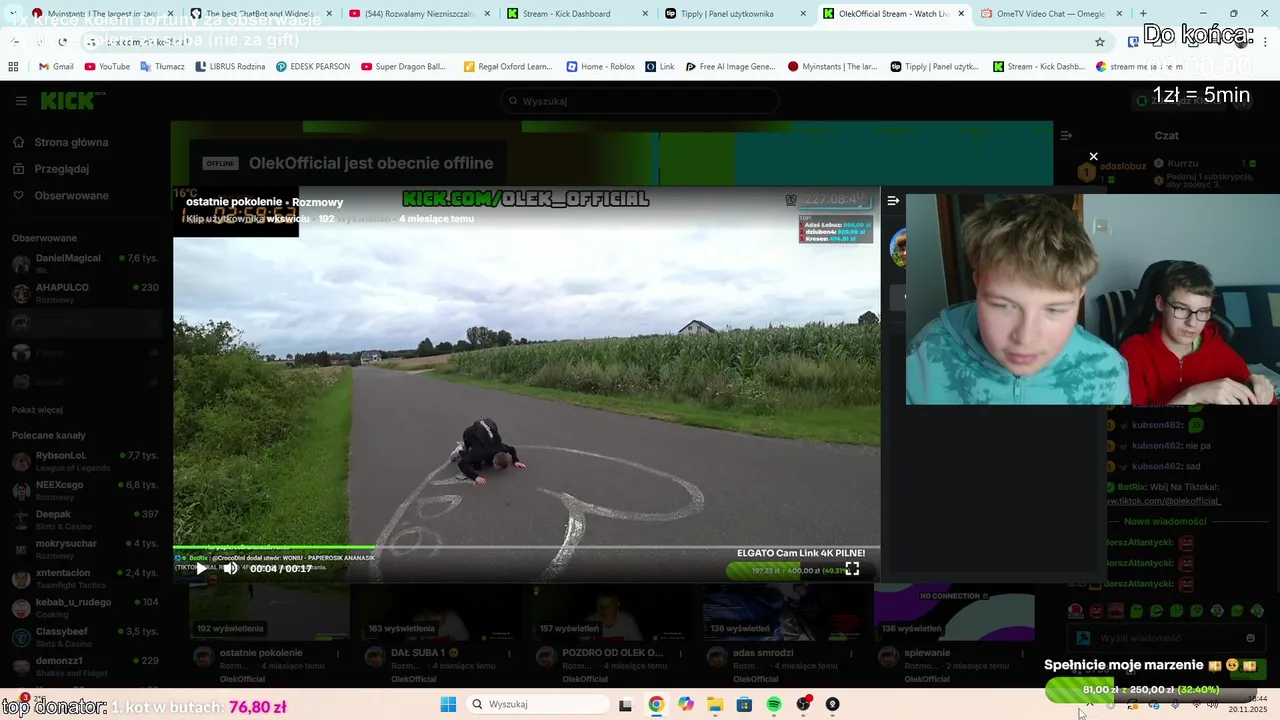The image size is (1280, 720).
Task: Open Regał Oxford Learn bookmark
Action: (508, 66)
